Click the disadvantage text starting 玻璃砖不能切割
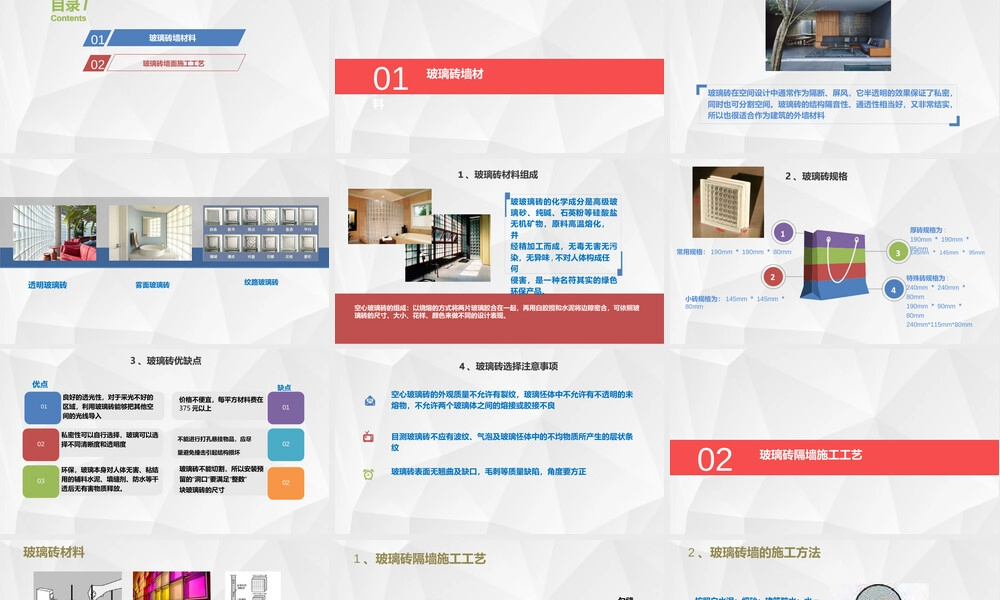 [221, 479]
